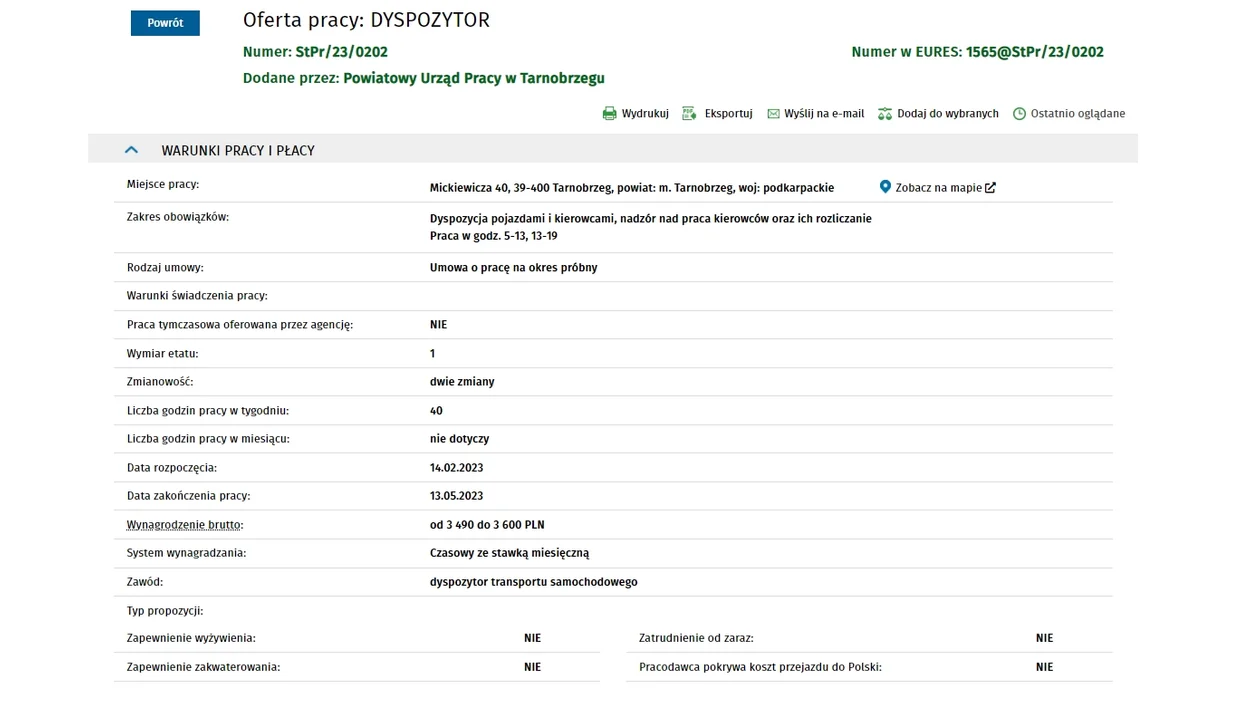Click the Powiatowy Urząd Pracy w Tarnobrzegu text
The image size is (1260, 717).
[x=473, y=78]
